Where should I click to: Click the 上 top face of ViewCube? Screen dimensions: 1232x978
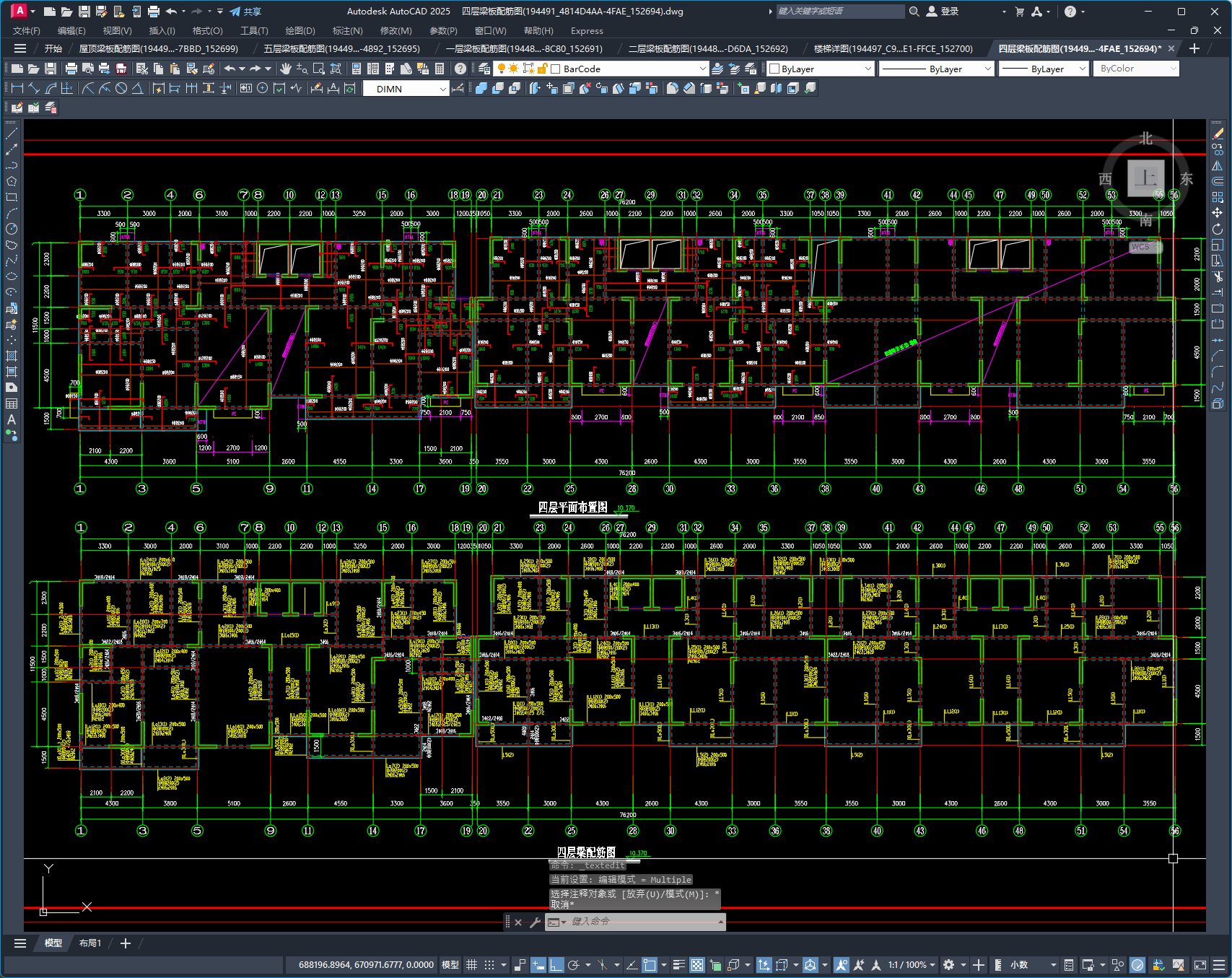point(1146,178)
